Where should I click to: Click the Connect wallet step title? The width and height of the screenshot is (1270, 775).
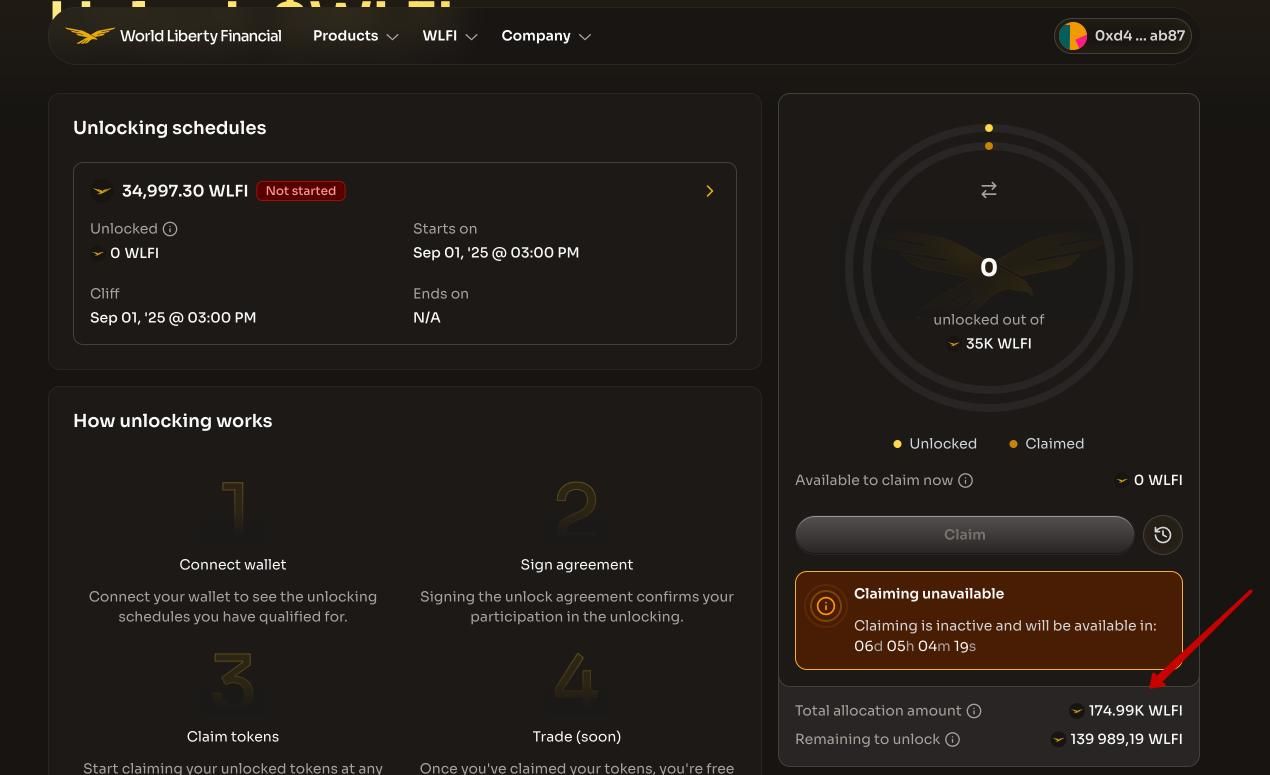(233, 565)
